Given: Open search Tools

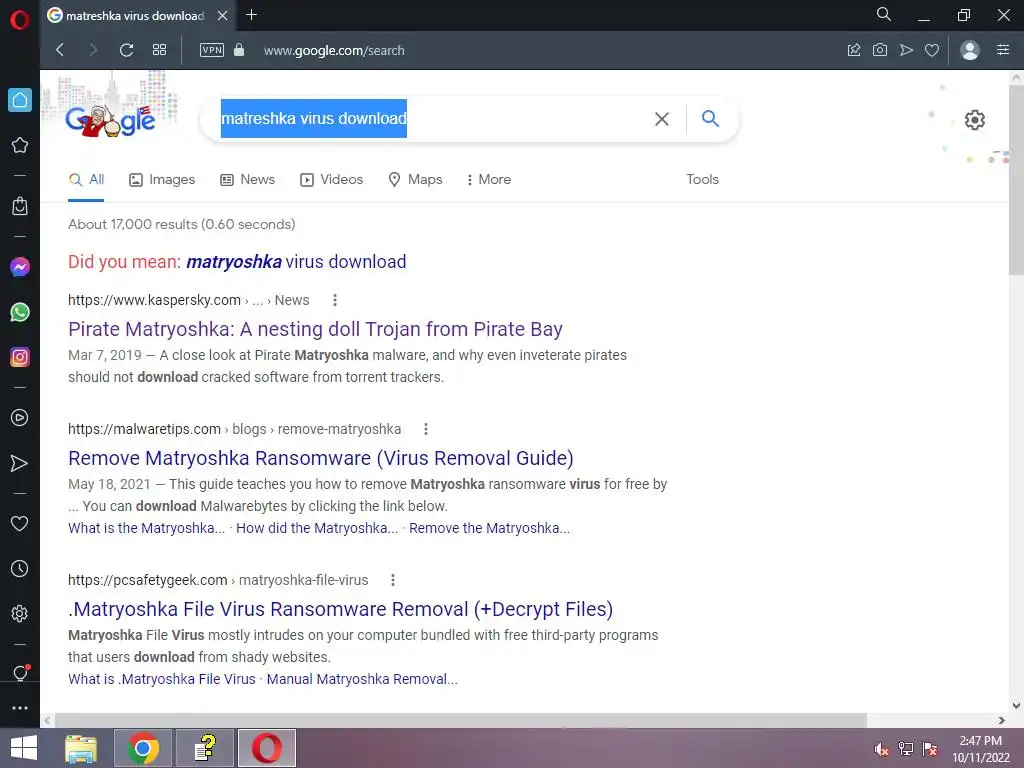Looking at the screenshot, I should coord(702,180).
